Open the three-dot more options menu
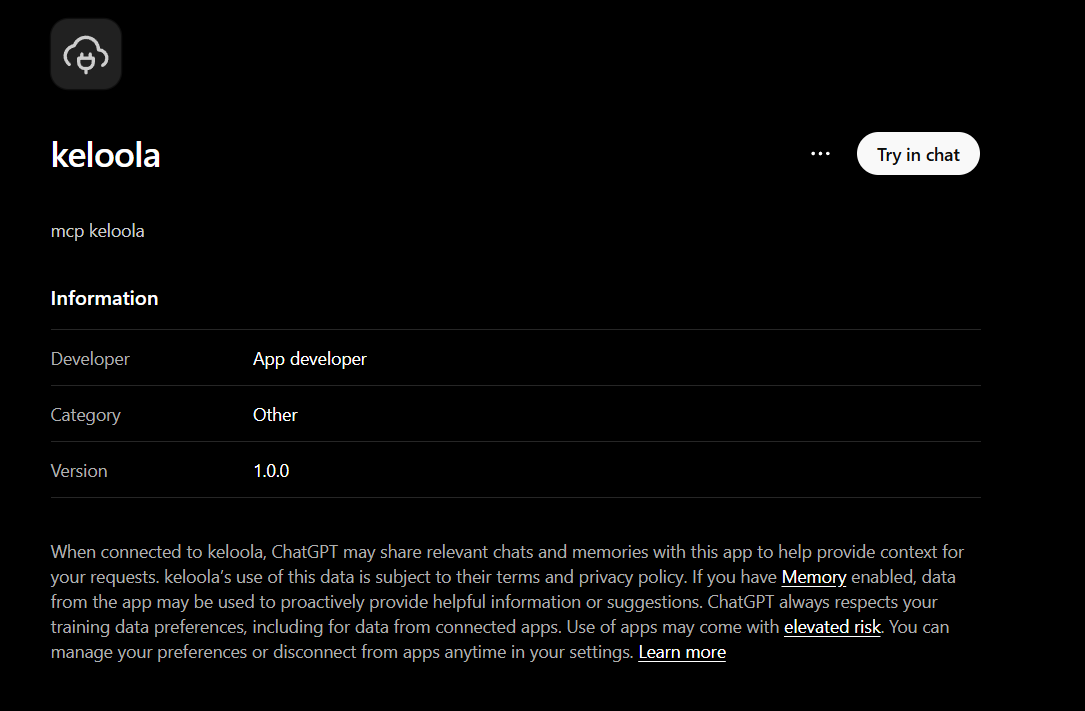Image resolution: width=1085 pixels, height=711 pixels. (x=820, y=154)
